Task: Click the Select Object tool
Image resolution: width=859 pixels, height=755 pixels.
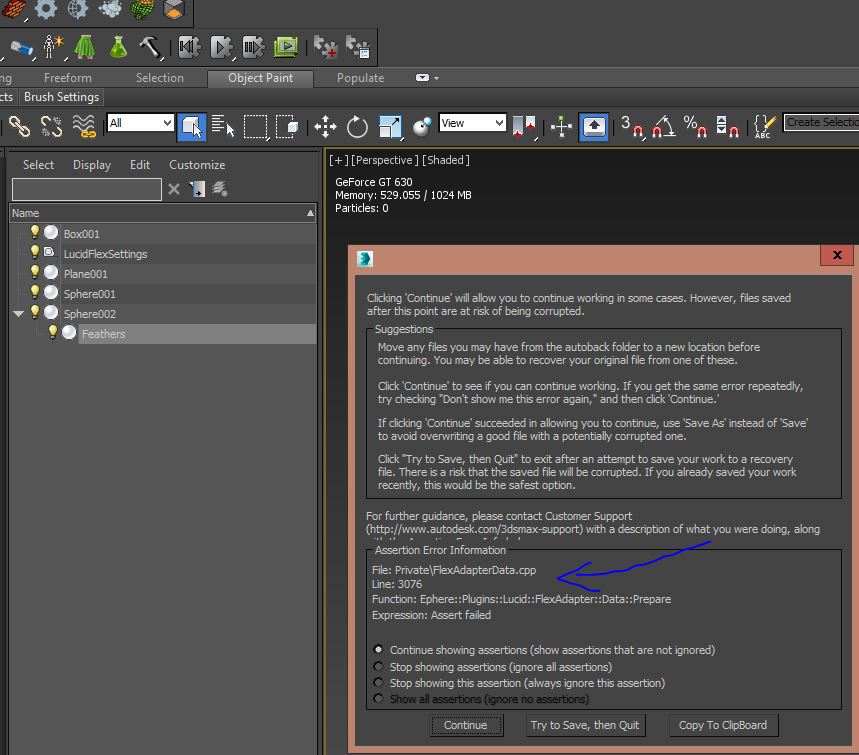Action: point(191,126)
